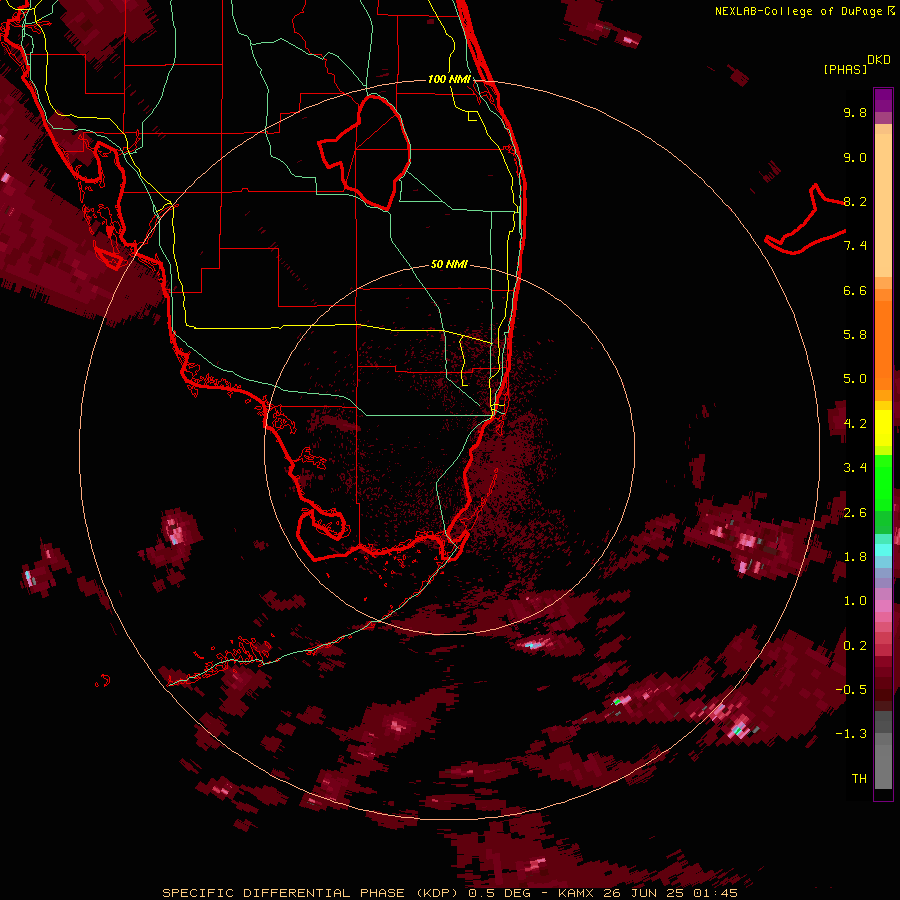Click the cyan segment of the color bar
The height and width of the screenshot is (900, 900).
(883, 550)
